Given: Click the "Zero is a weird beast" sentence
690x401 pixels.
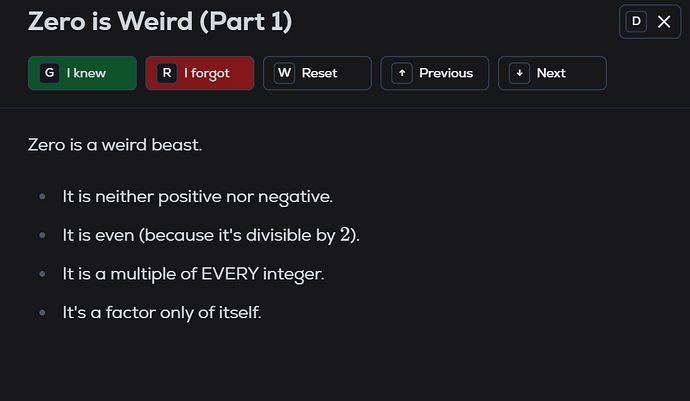Looking at the screenshot, I should point(116,146).
